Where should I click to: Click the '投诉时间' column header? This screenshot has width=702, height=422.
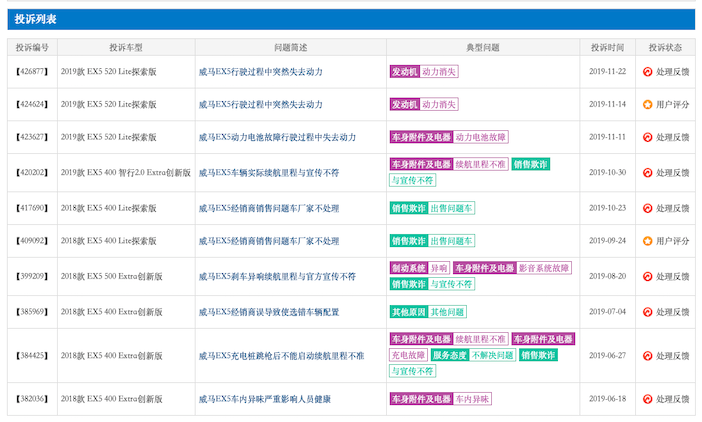[x=608, y=47]
